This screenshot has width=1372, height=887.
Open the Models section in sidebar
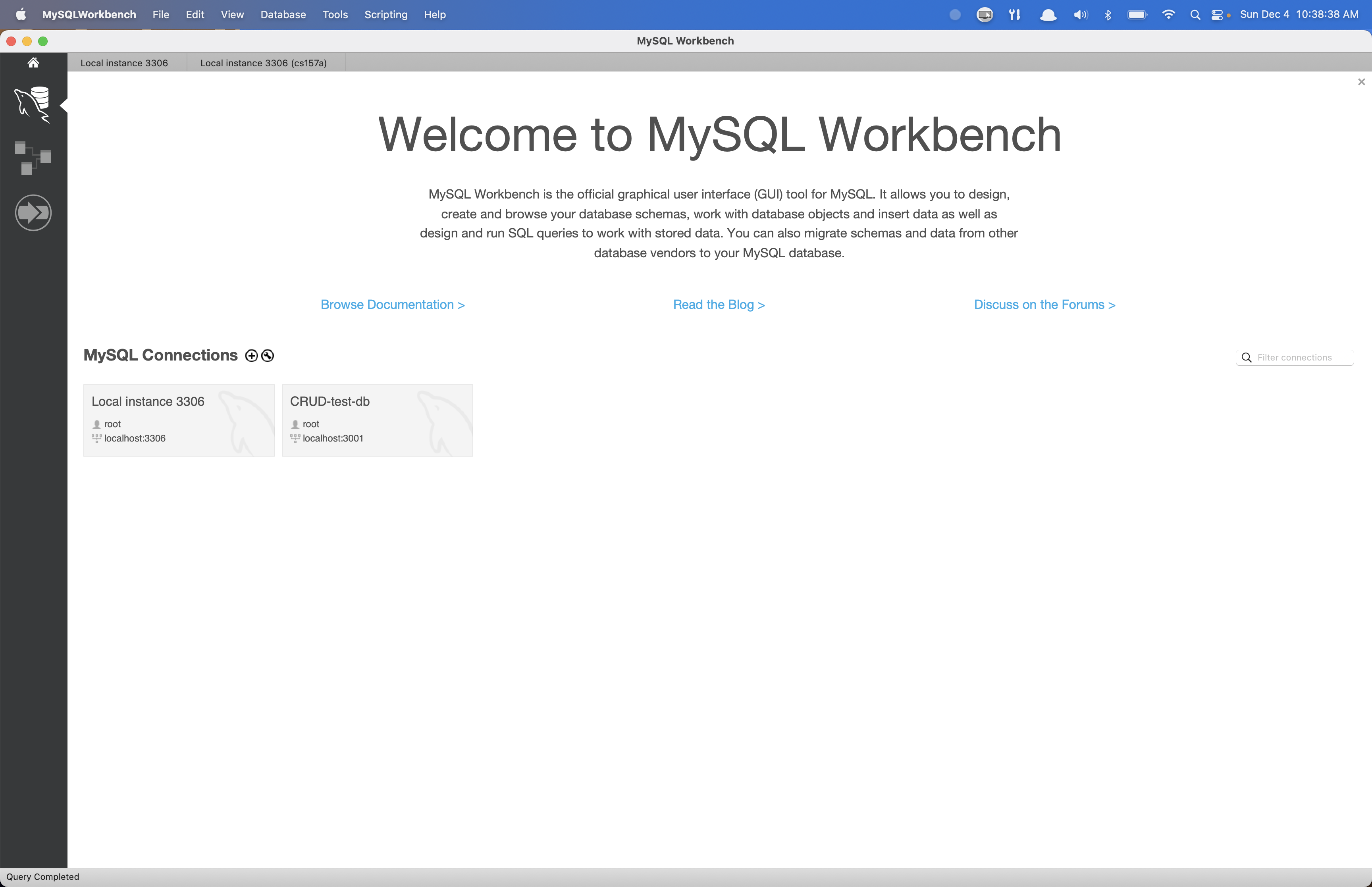(x=33, y=157)
